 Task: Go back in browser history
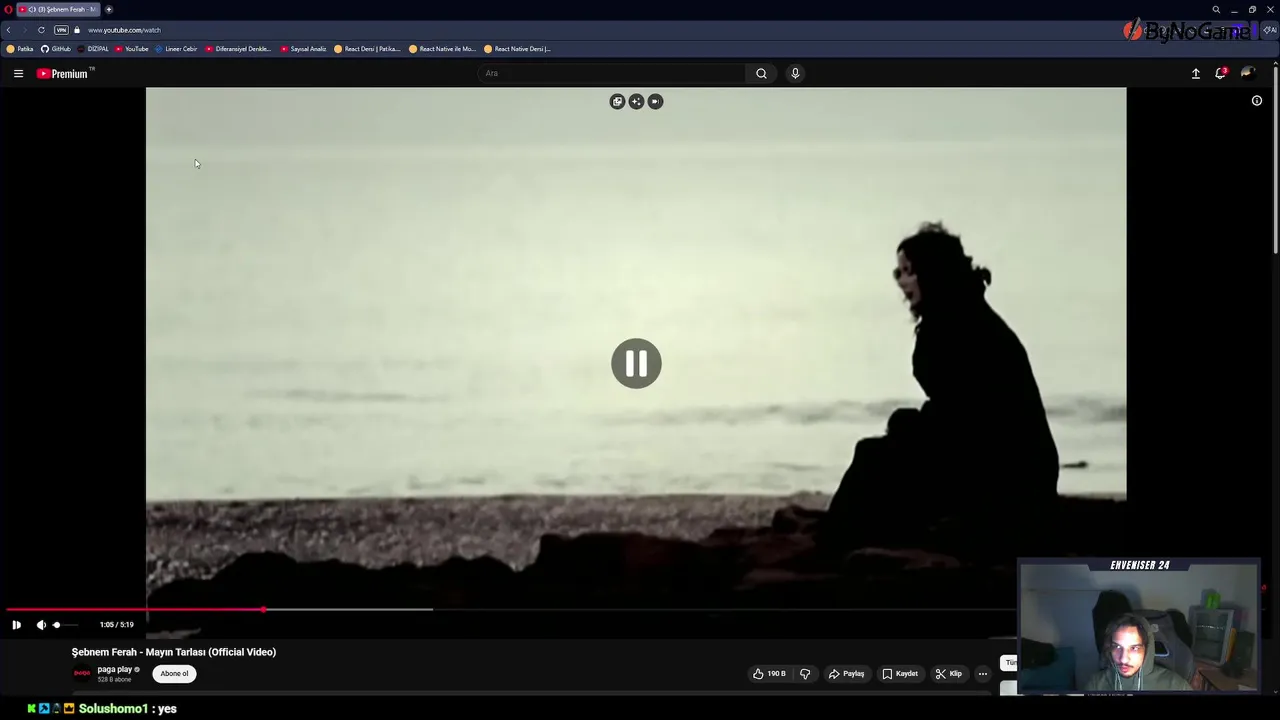[9, 30]
